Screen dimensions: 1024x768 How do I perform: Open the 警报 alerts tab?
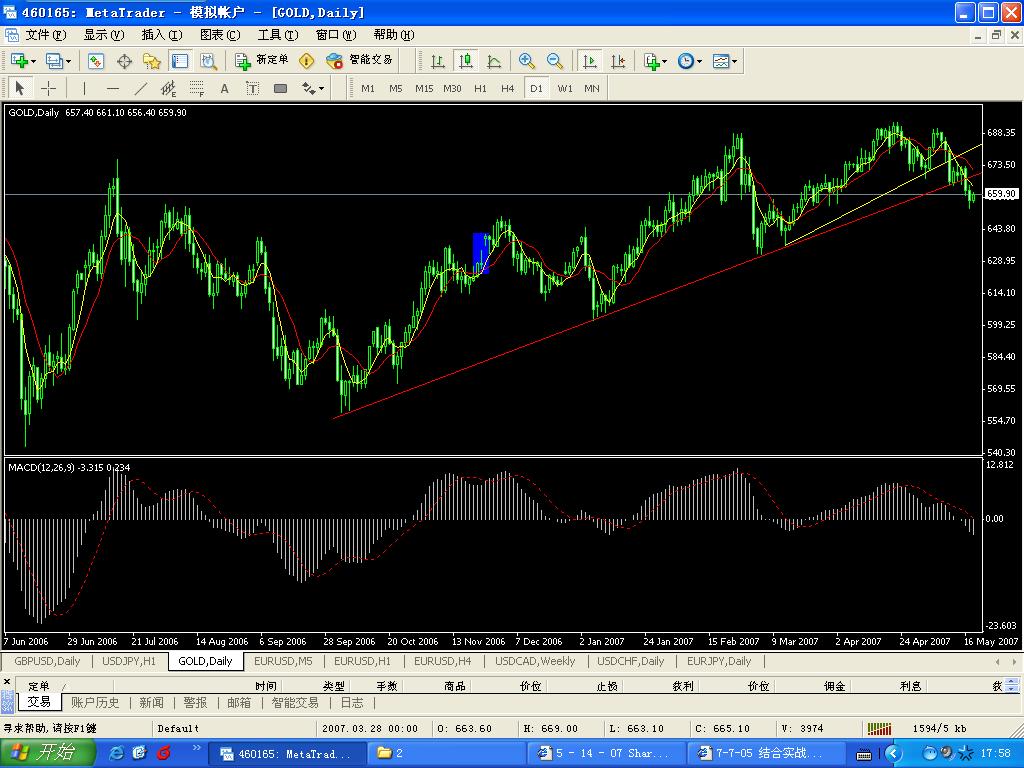(x=195, y=703)
